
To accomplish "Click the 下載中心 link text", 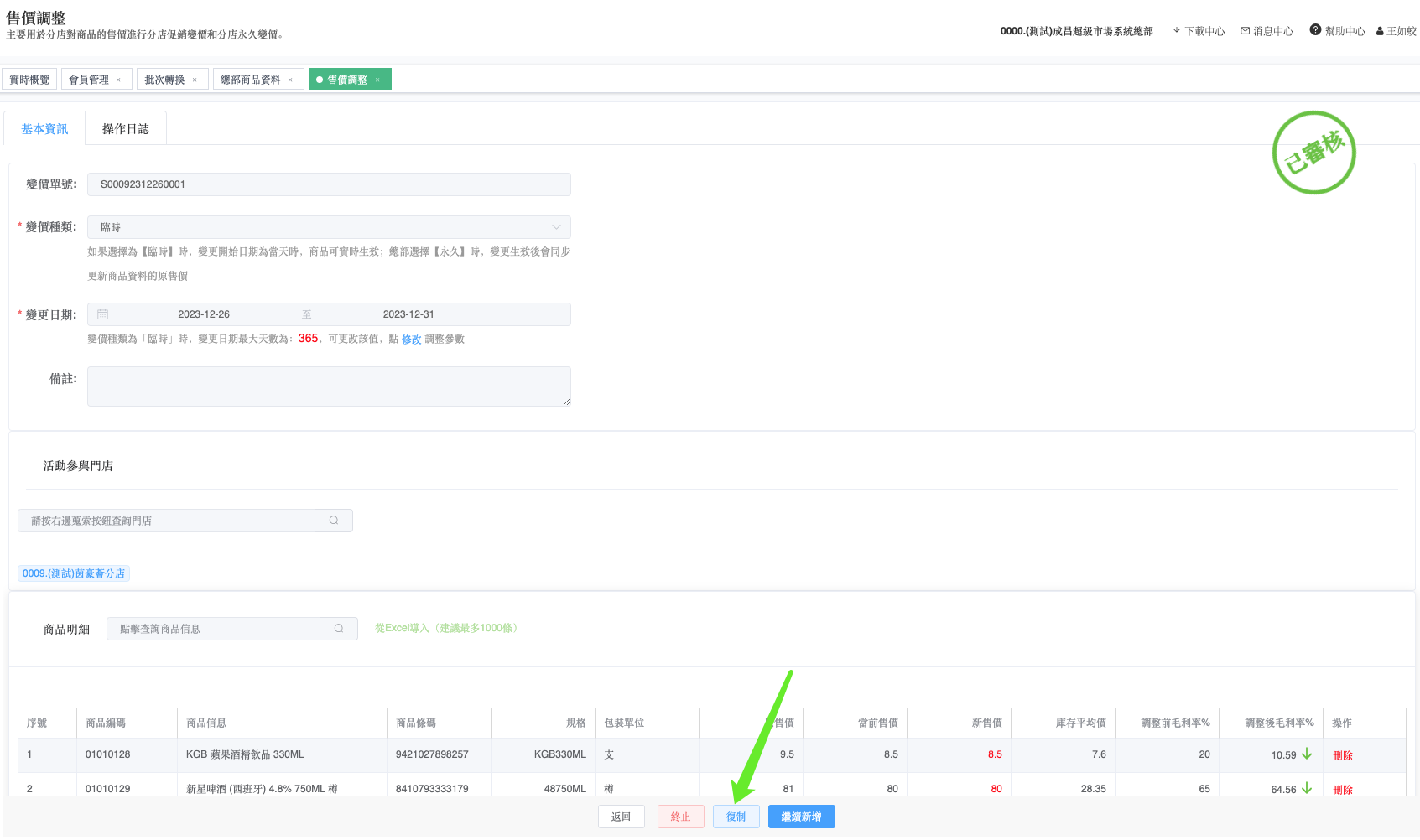I will 1205,31.
